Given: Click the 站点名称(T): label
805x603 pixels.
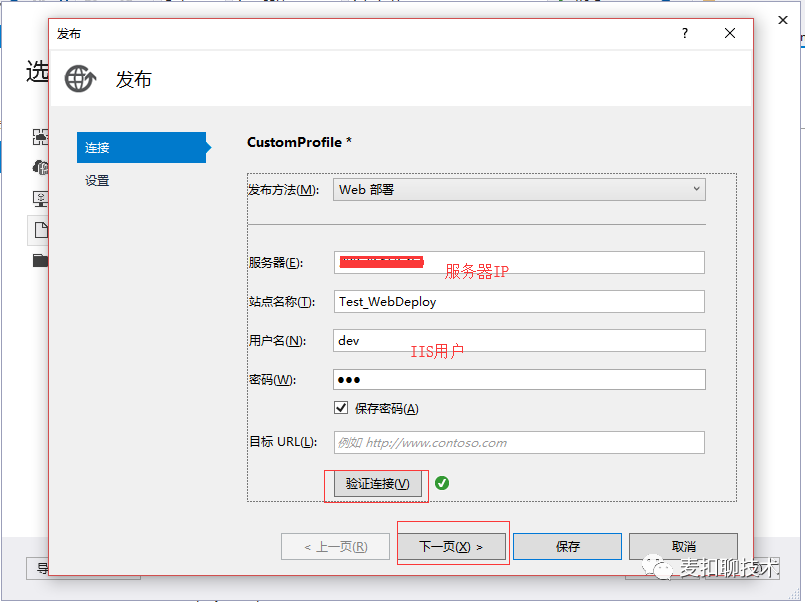Looking at the screenshot, I should (282, 302).
